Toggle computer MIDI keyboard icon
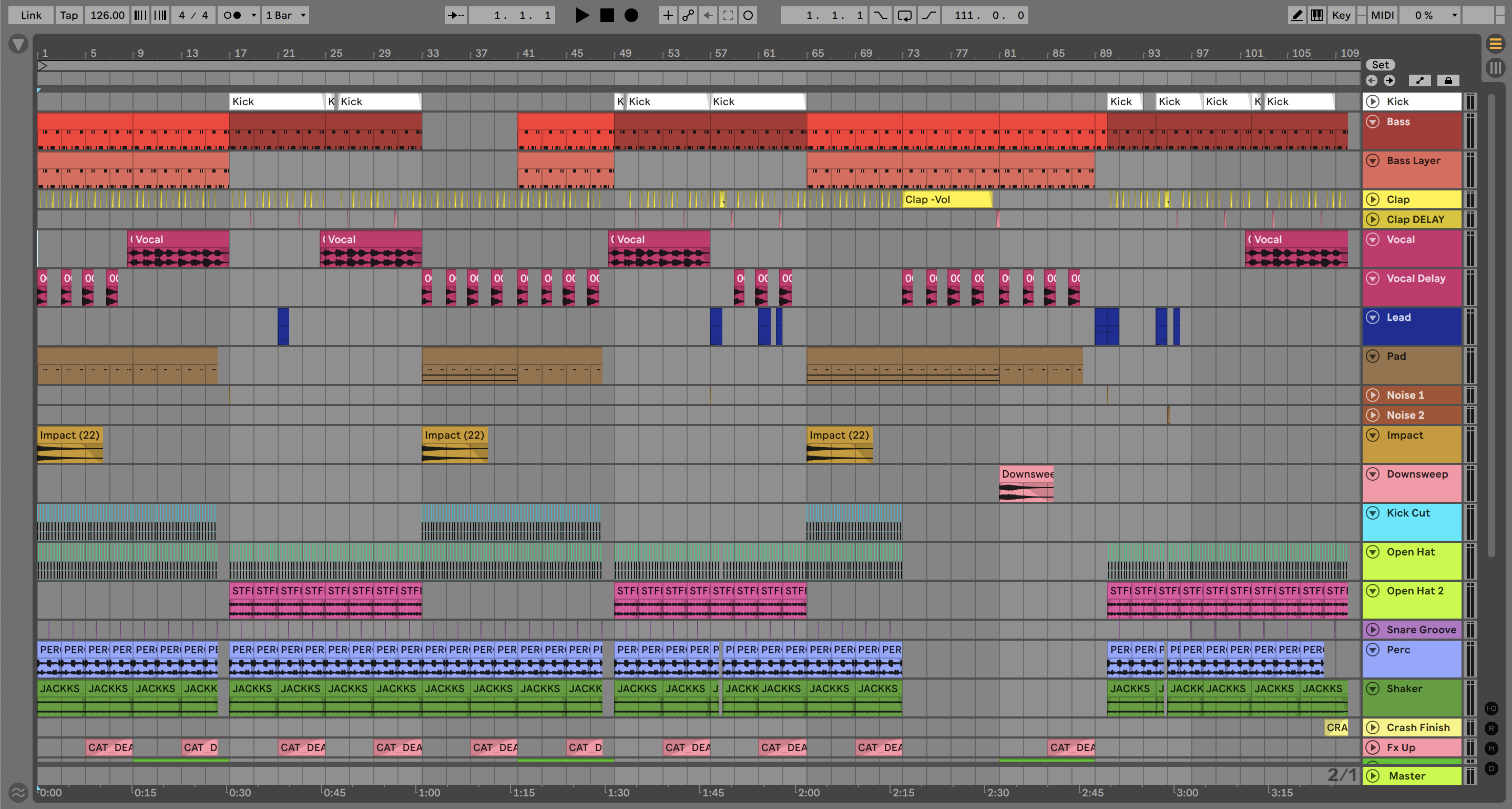This screenshot has width=1512, height=809. 1316,15
